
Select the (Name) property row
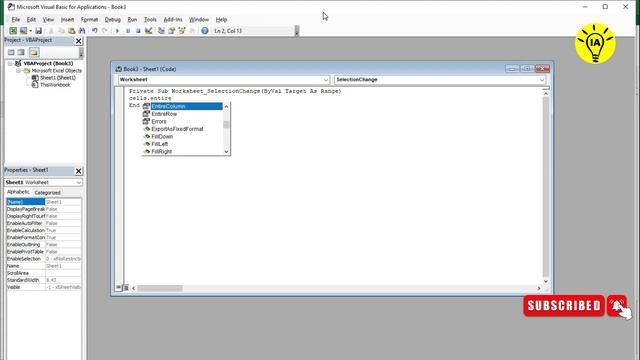(x=44, y=202)
